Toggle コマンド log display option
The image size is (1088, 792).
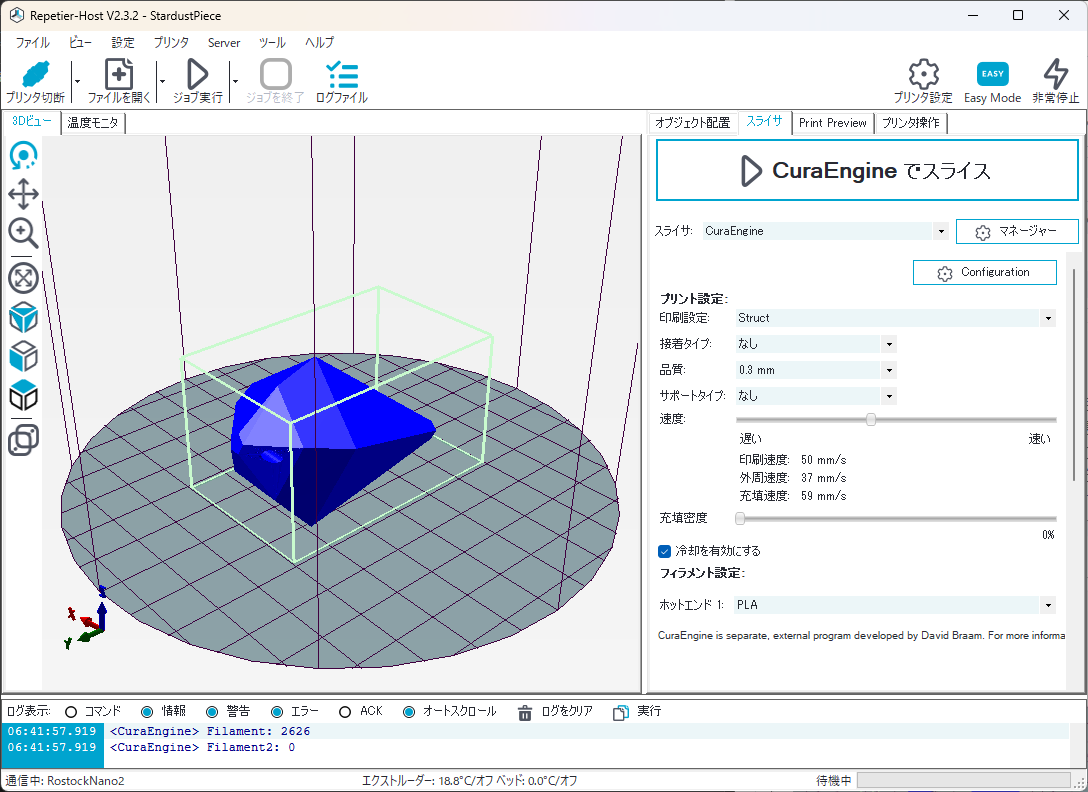tap(71, 712)
